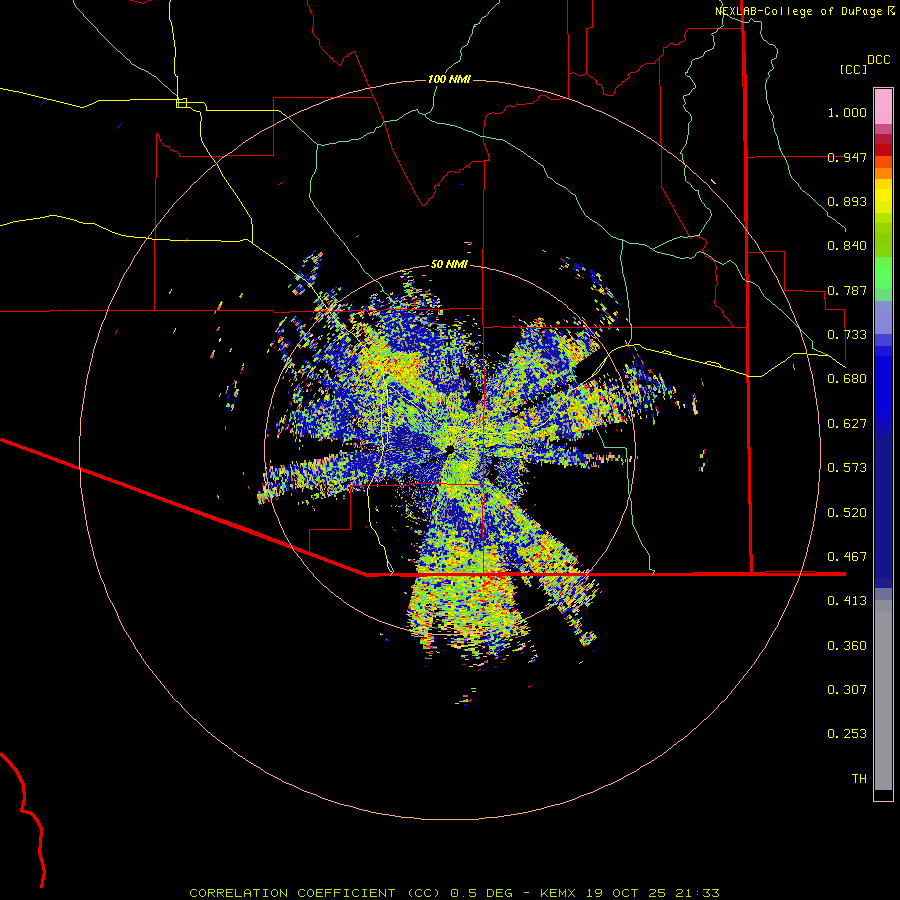Click the 0.253 color scale value
The height and width of the screenshot is (900, 900).
847,734
